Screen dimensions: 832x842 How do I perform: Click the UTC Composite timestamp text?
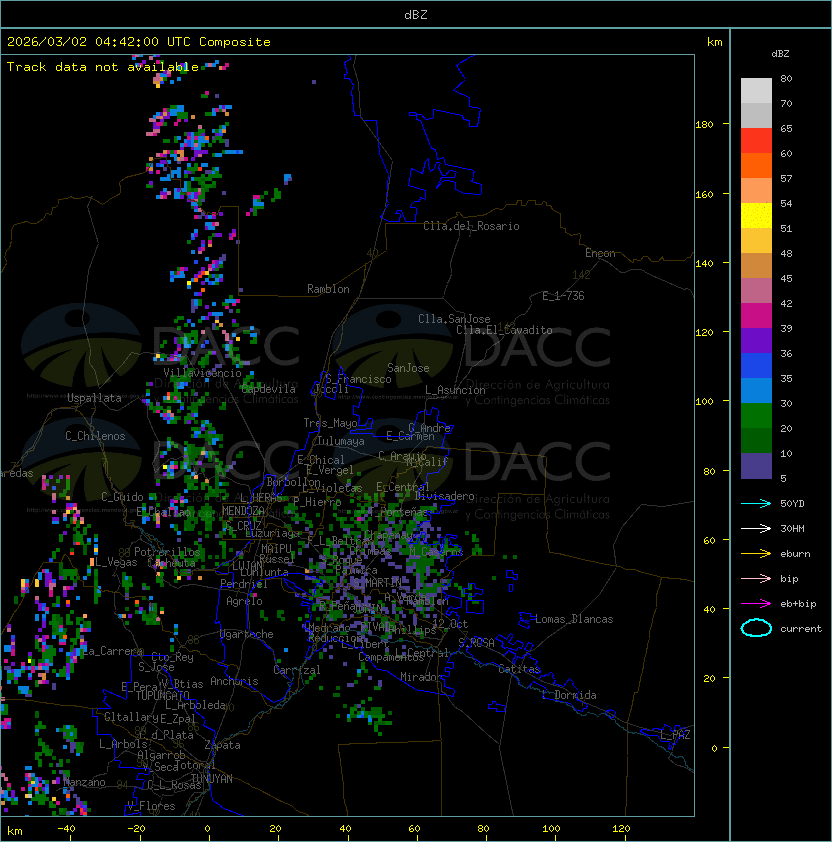(139, 42)
